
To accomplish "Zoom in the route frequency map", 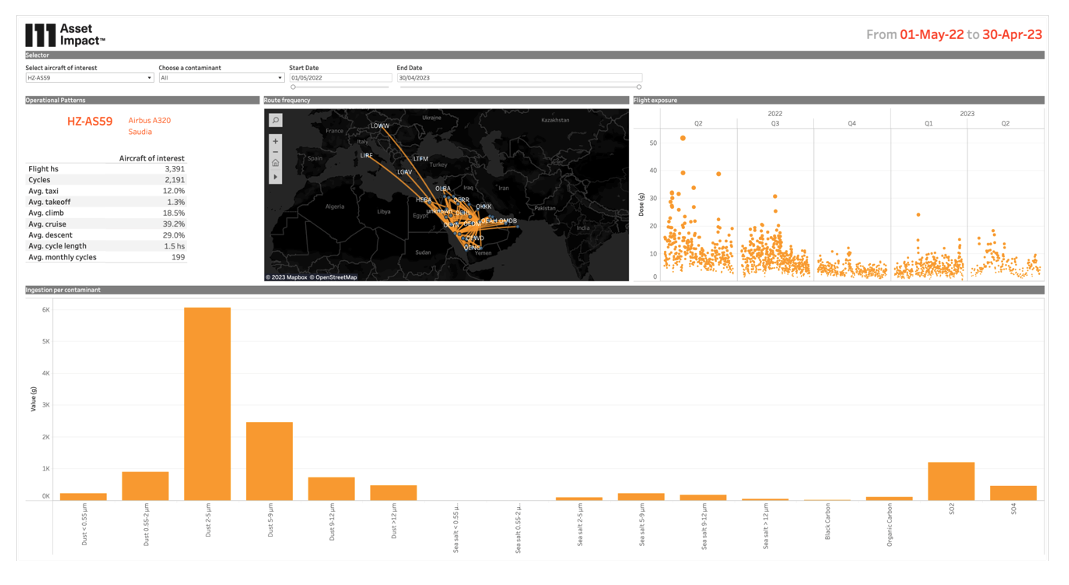I will pyautogui.click(x=275, y=141).
